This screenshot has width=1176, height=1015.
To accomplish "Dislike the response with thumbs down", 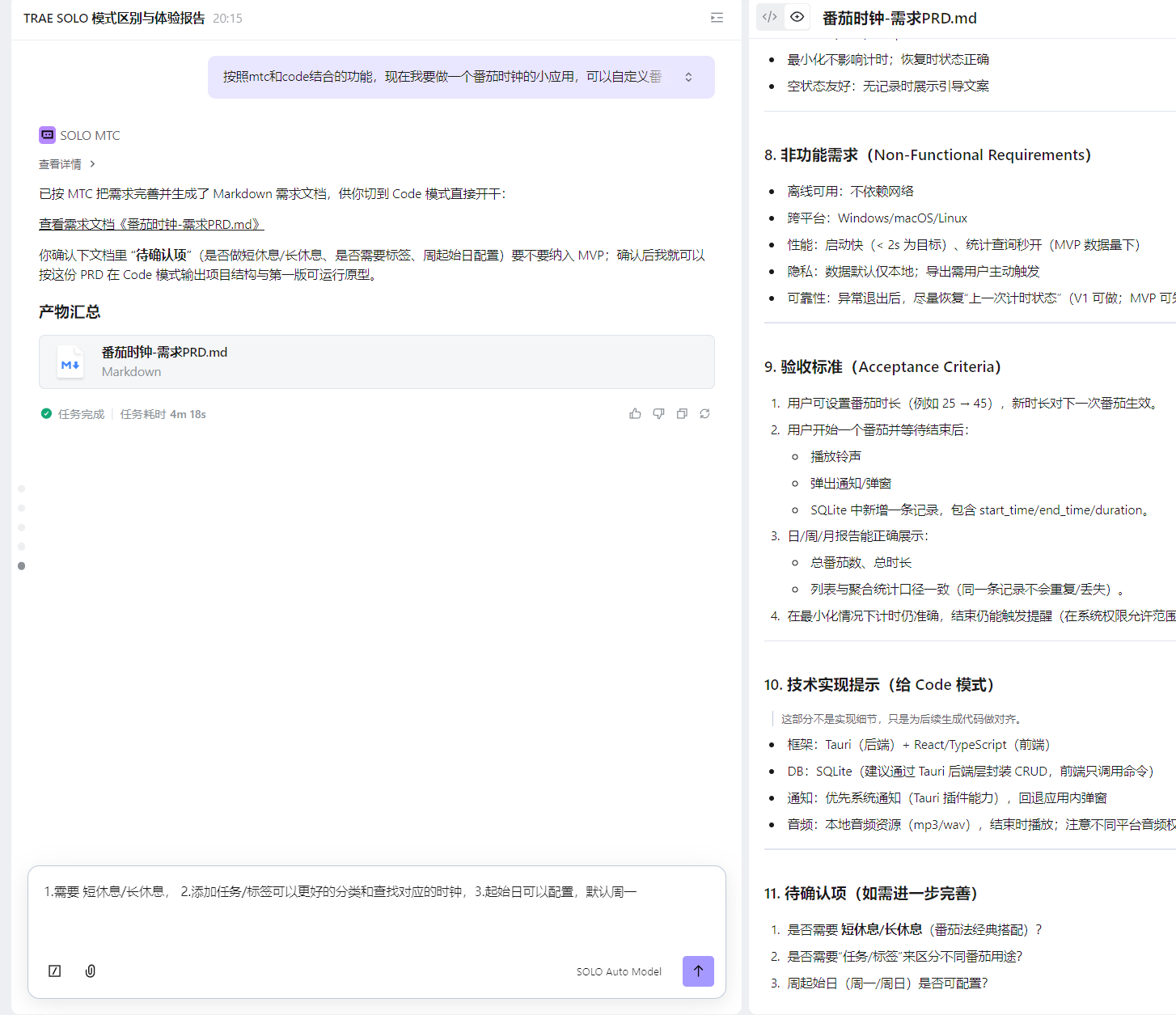I will (658, 414).
